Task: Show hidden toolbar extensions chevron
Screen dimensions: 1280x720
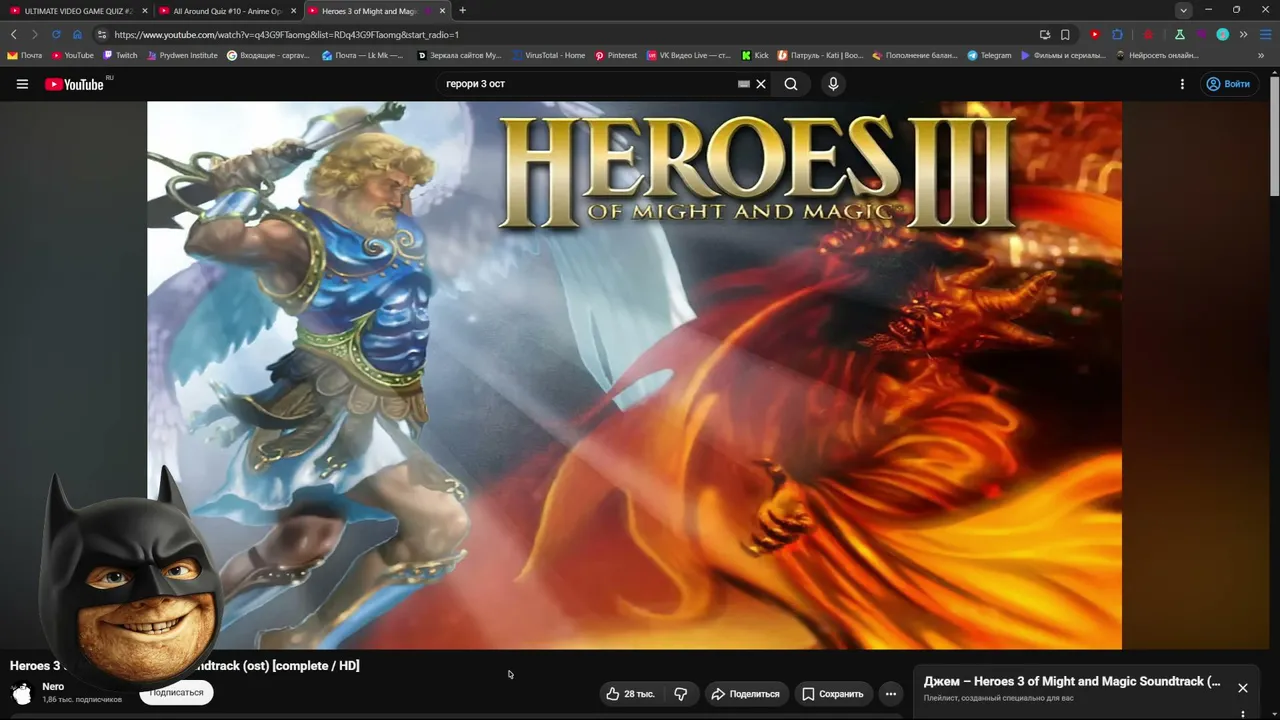Action: (x=1243, y=34)
